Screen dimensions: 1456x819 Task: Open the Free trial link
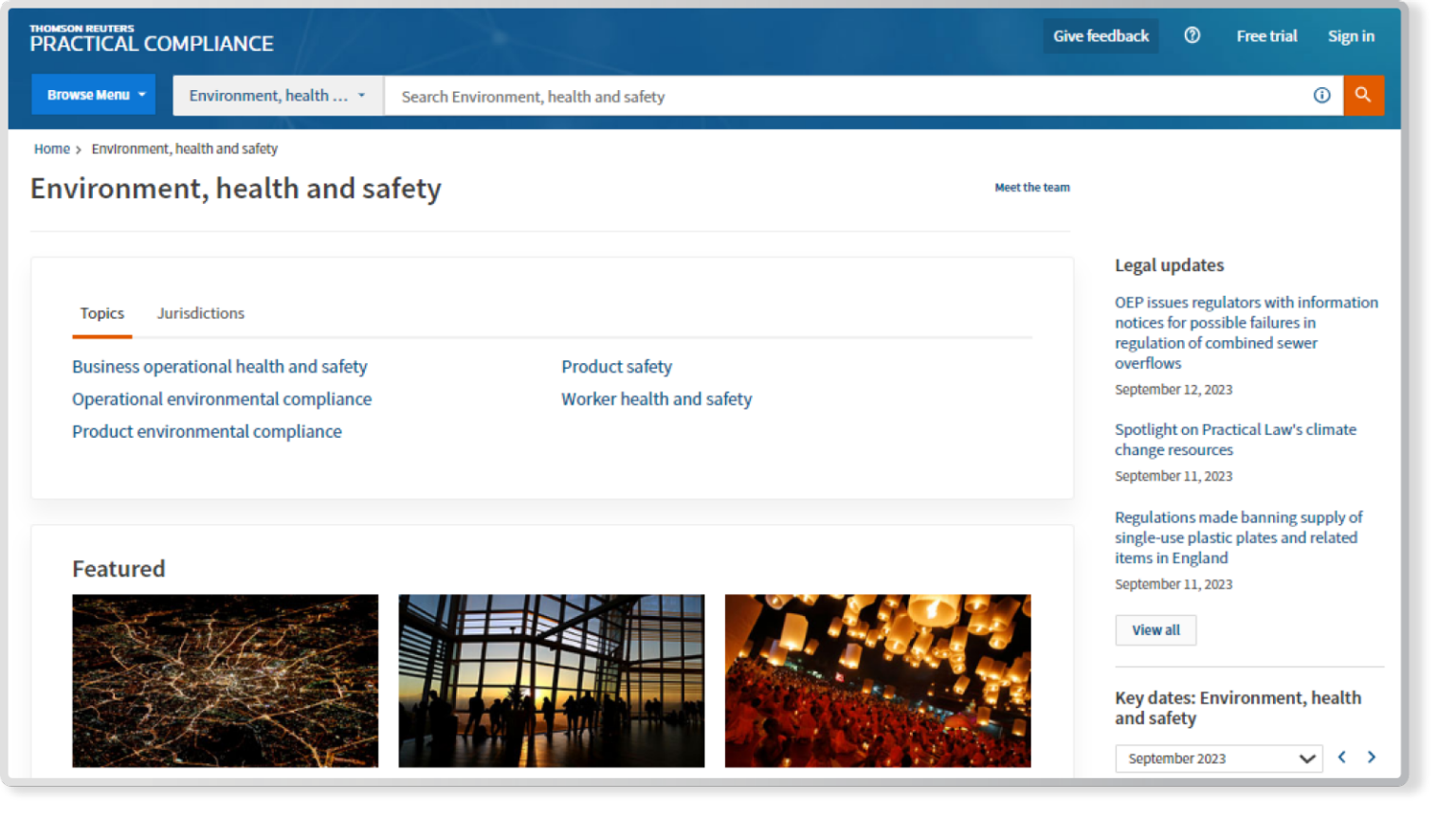[1266, 36]
